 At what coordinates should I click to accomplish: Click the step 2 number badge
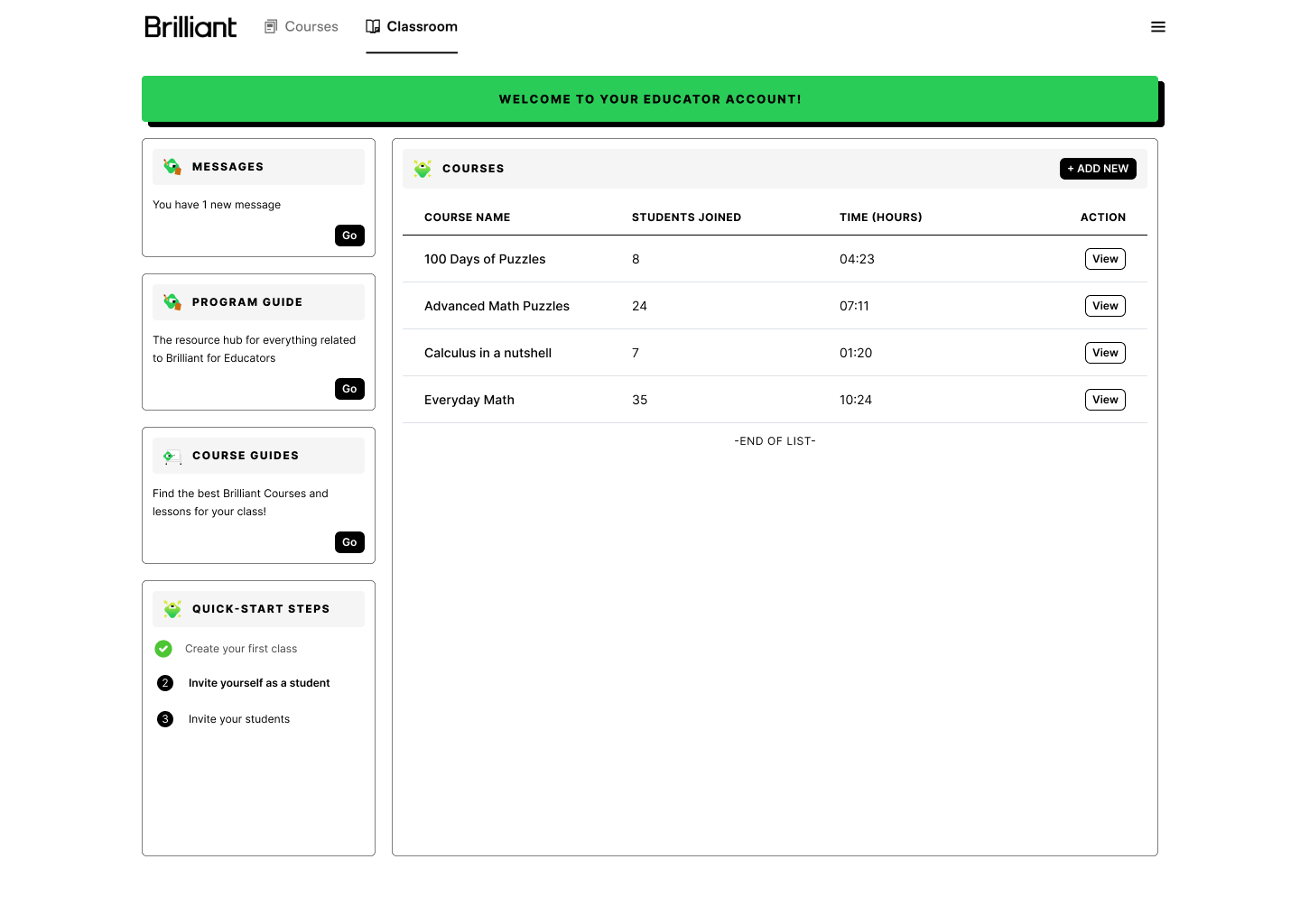click(x=165, y=683)
